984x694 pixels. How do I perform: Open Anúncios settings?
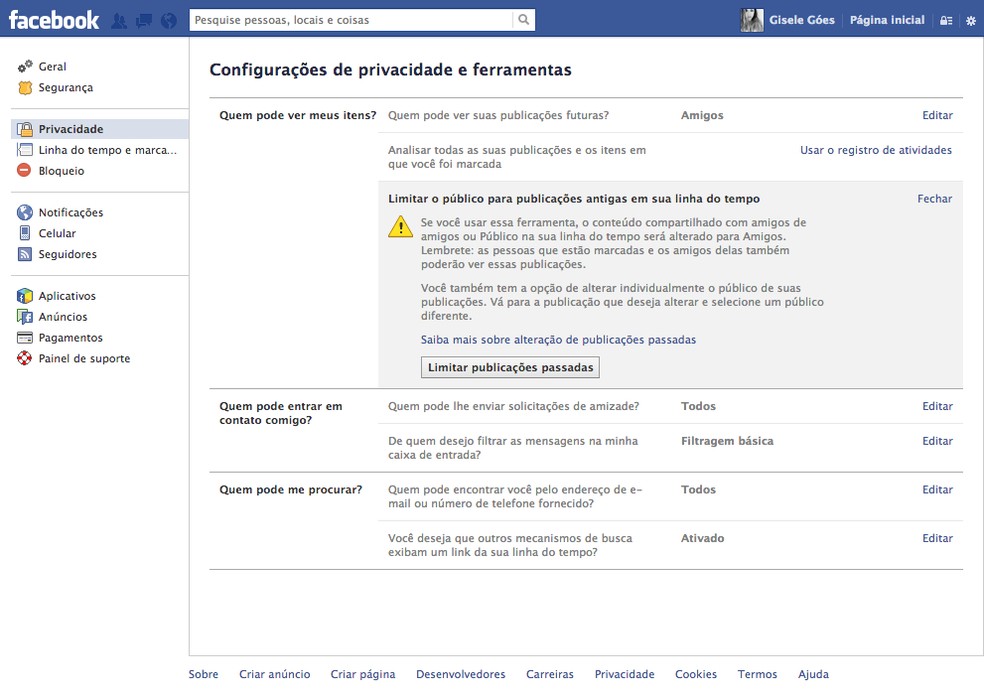63,317
